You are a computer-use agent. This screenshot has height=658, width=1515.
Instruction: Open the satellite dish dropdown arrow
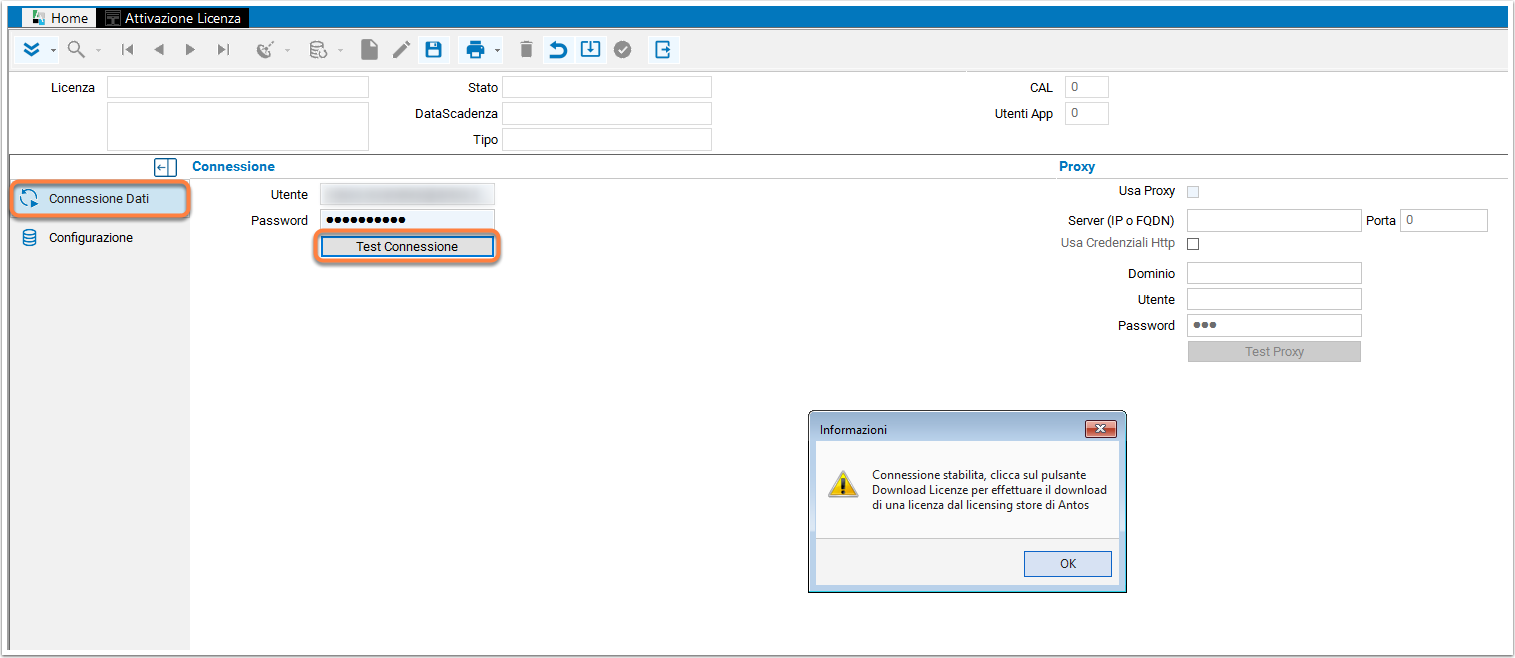click(287, 50)
